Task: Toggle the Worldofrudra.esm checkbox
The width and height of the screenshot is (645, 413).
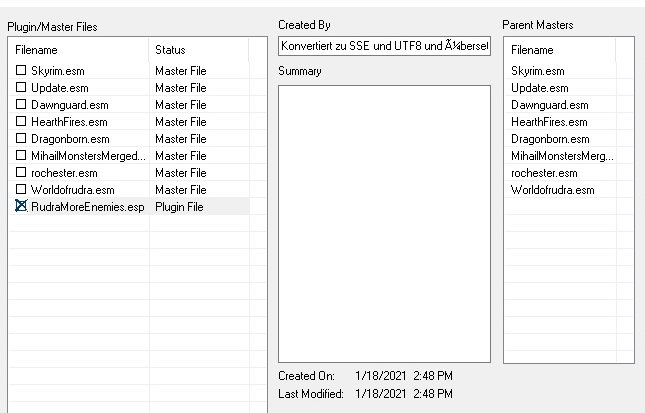Action: (21, 190)
